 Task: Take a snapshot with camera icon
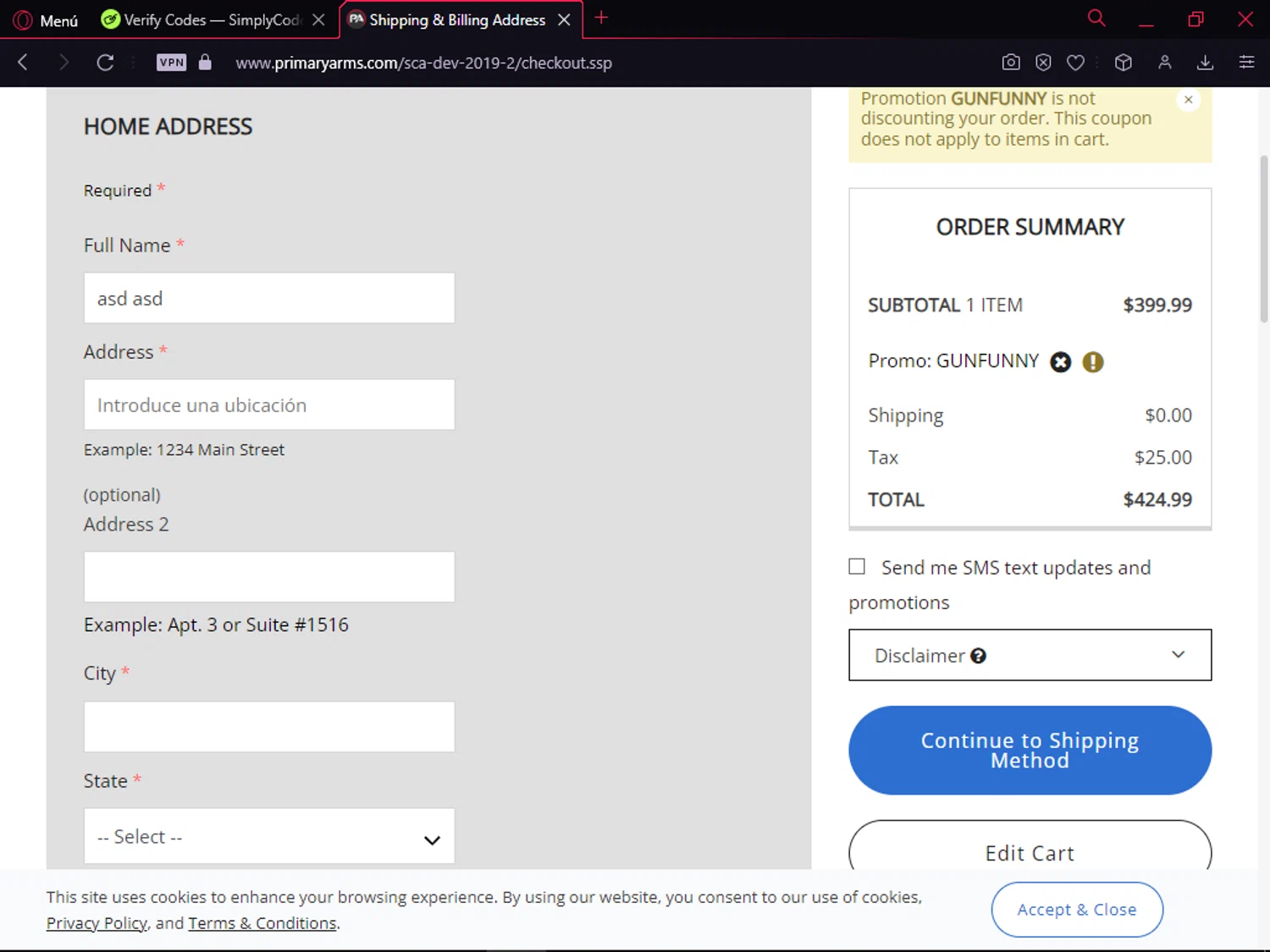[x=1011, y=62]
